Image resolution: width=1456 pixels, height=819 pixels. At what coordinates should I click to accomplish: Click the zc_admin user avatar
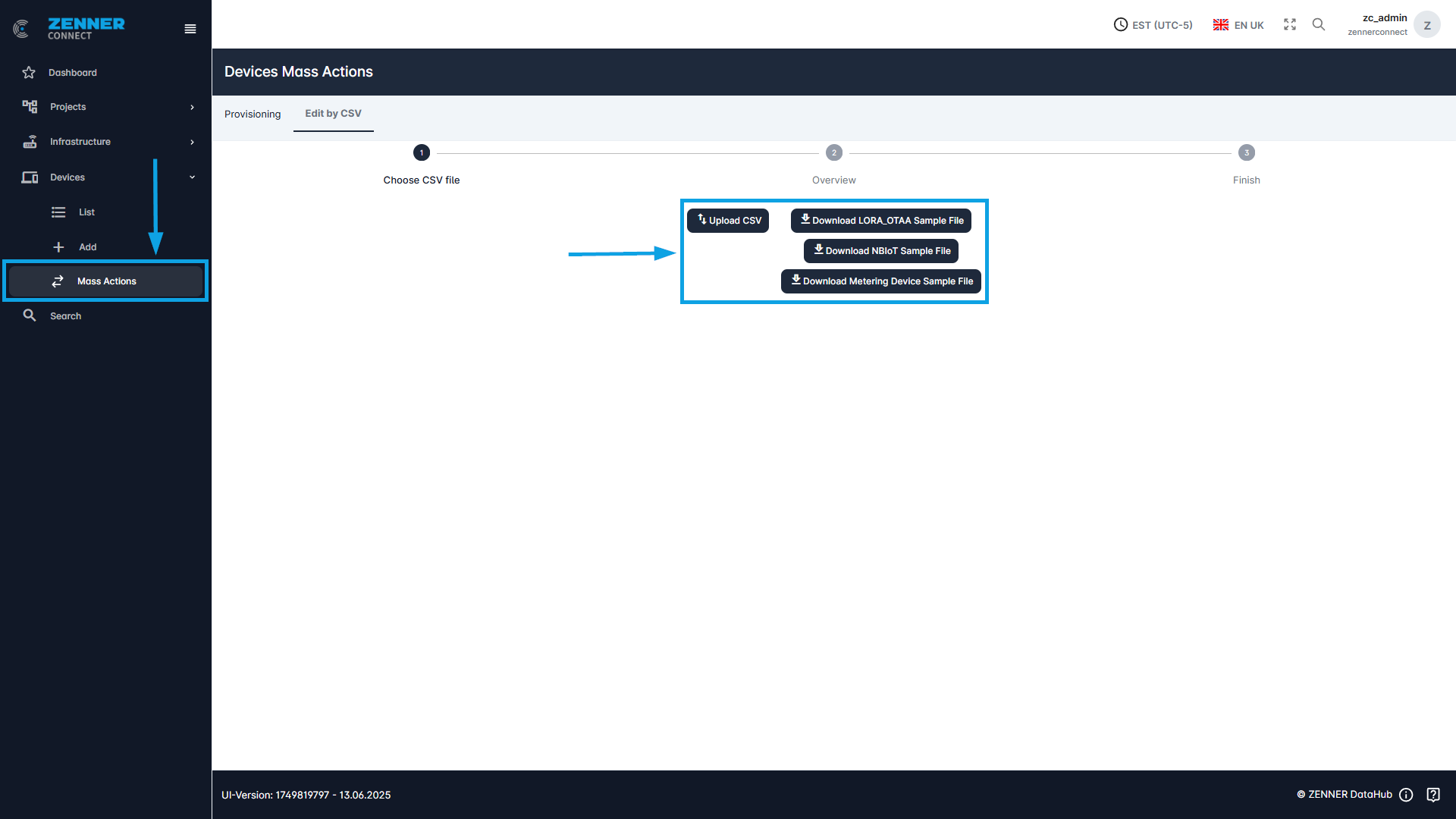point(1426,25)
